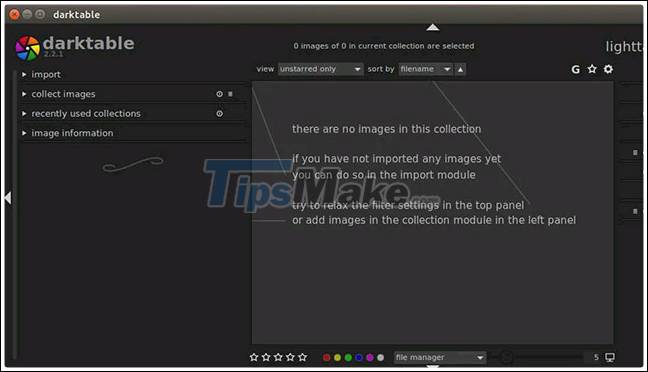Click the empty lighttable center area message

point(434,174)
